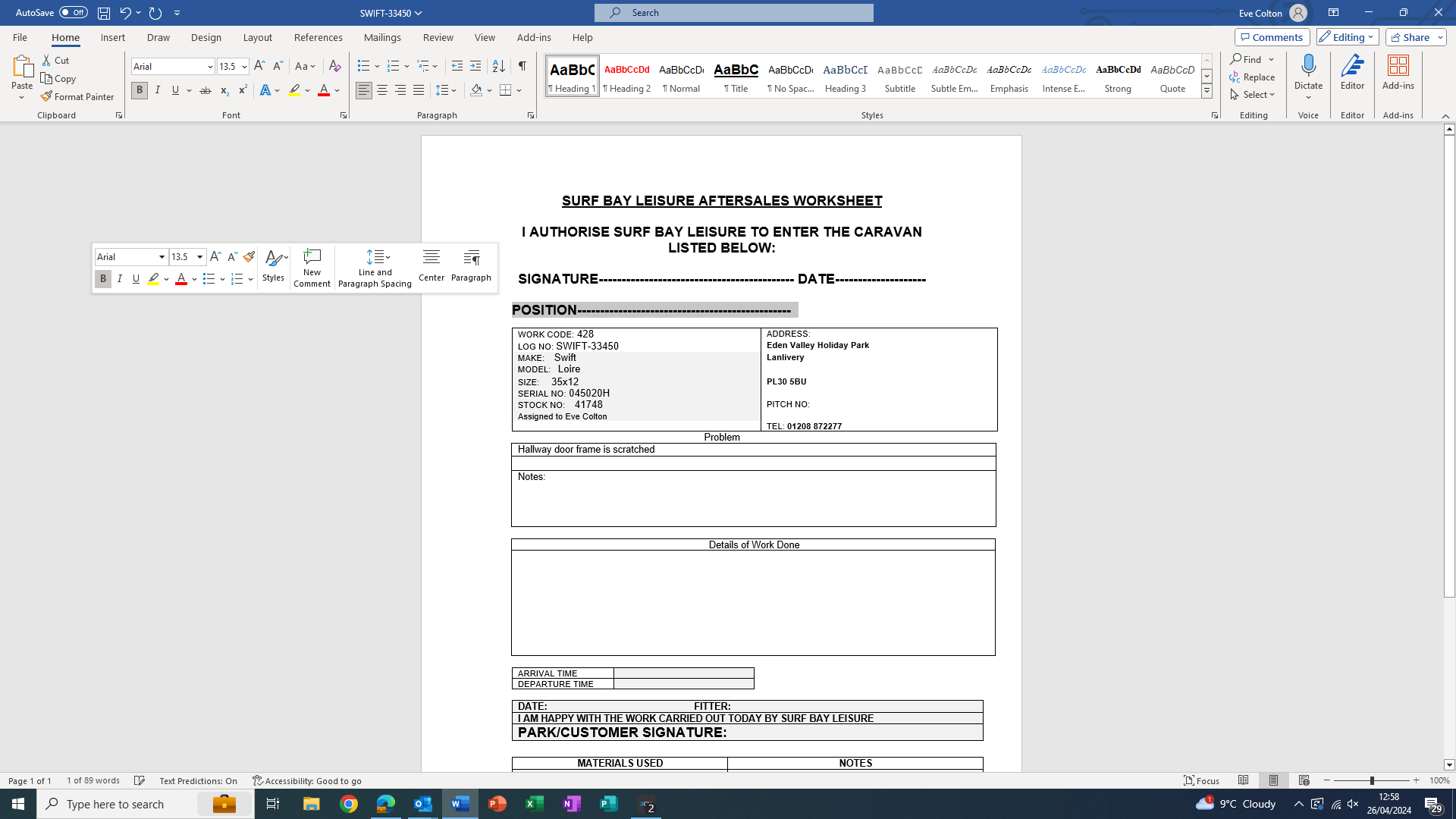Open the ribbon font size dropdown

click(244, 67)
